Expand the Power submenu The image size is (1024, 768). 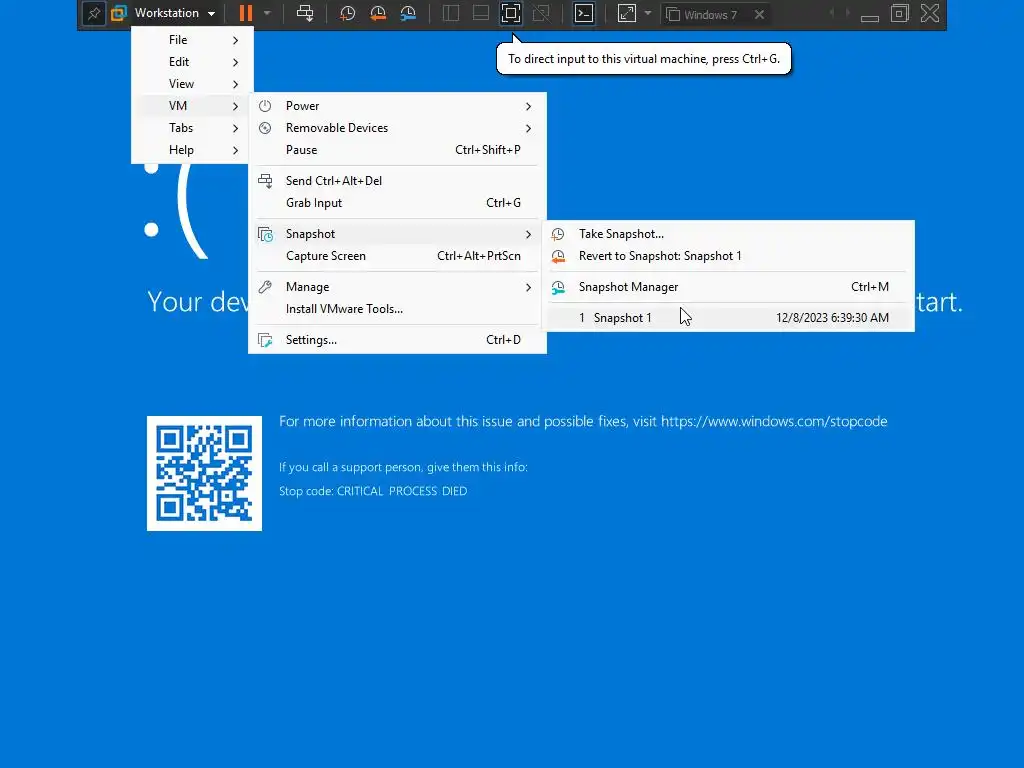pos(397,106)
